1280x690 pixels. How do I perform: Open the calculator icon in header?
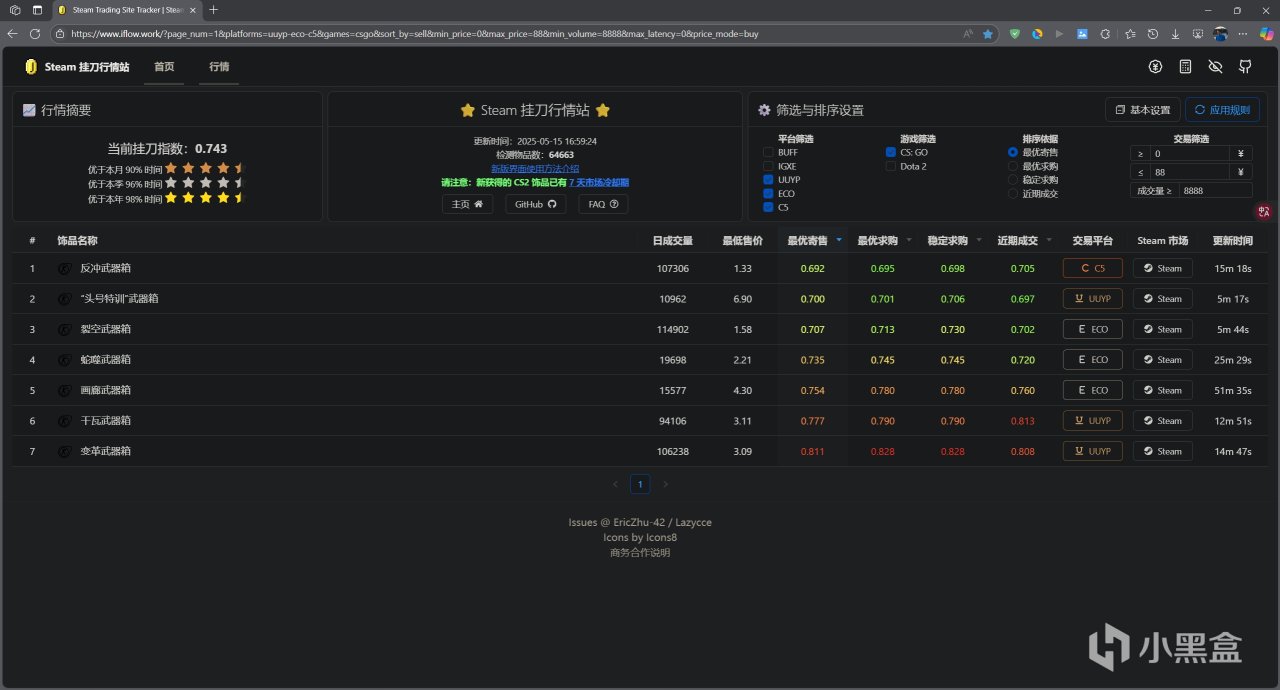pos(1186,67)
